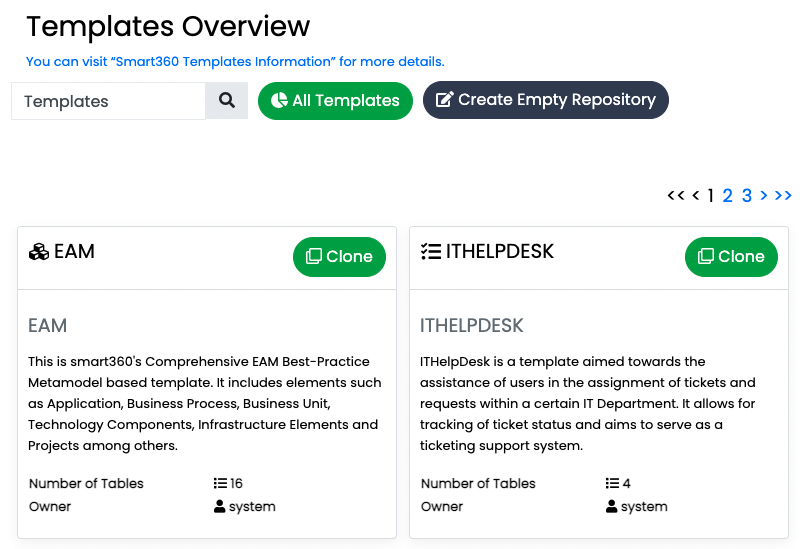Click the ITHELPDESK owner user icon
811x549 pixels.
pos(611,507)
